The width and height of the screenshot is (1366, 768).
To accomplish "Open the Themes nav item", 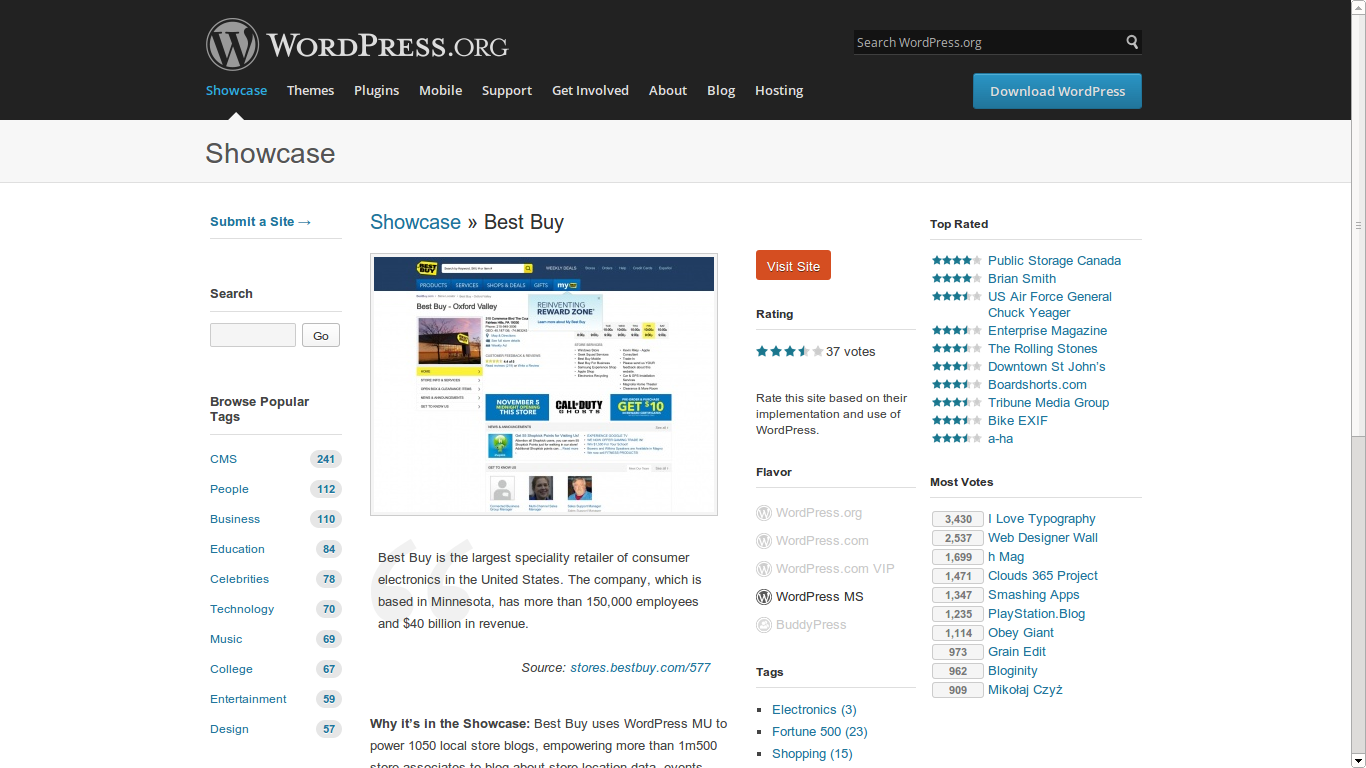I will pos(310,90).
